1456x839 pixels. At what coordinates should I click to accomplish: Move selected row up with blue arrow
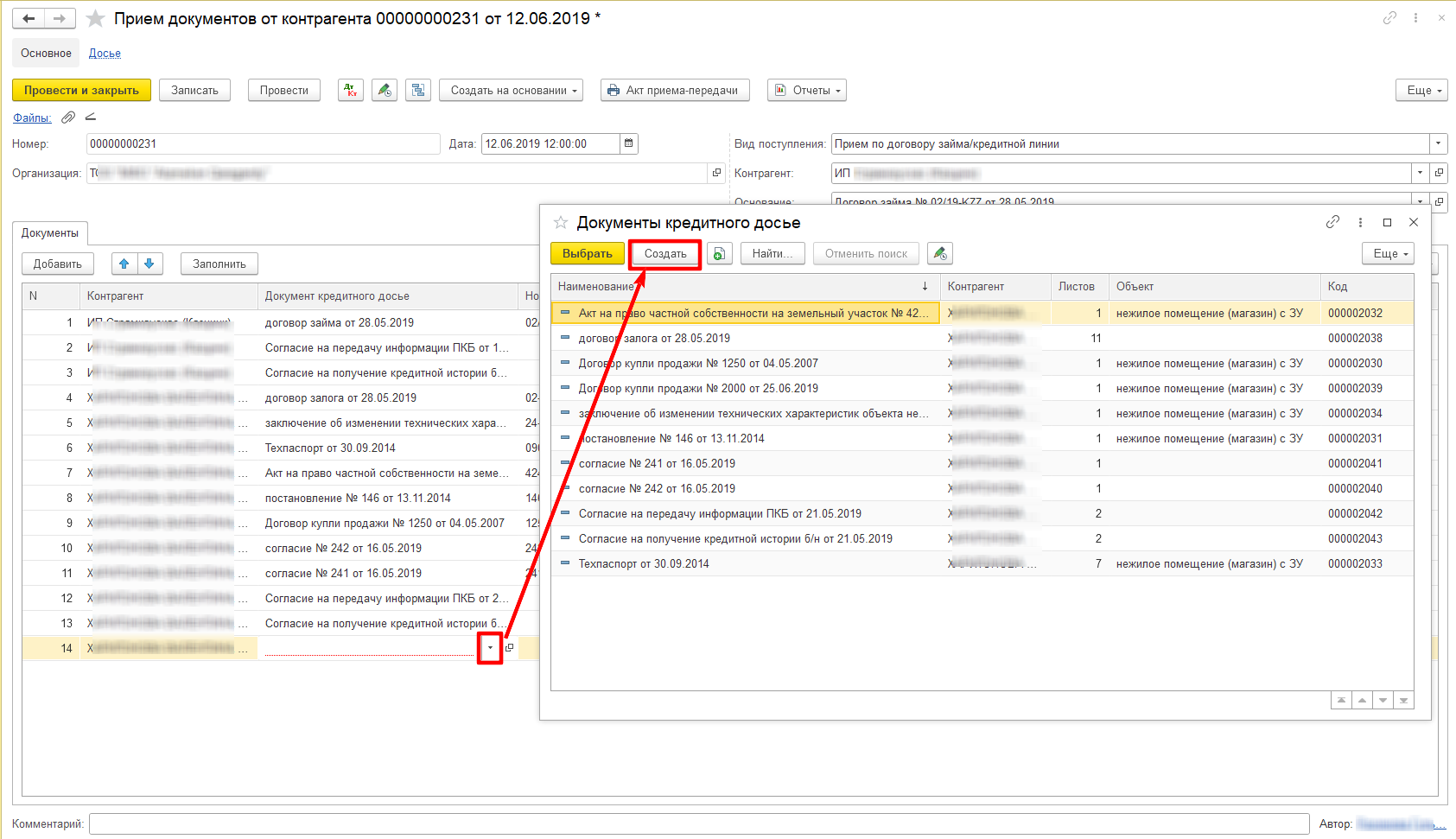point(124,264)
